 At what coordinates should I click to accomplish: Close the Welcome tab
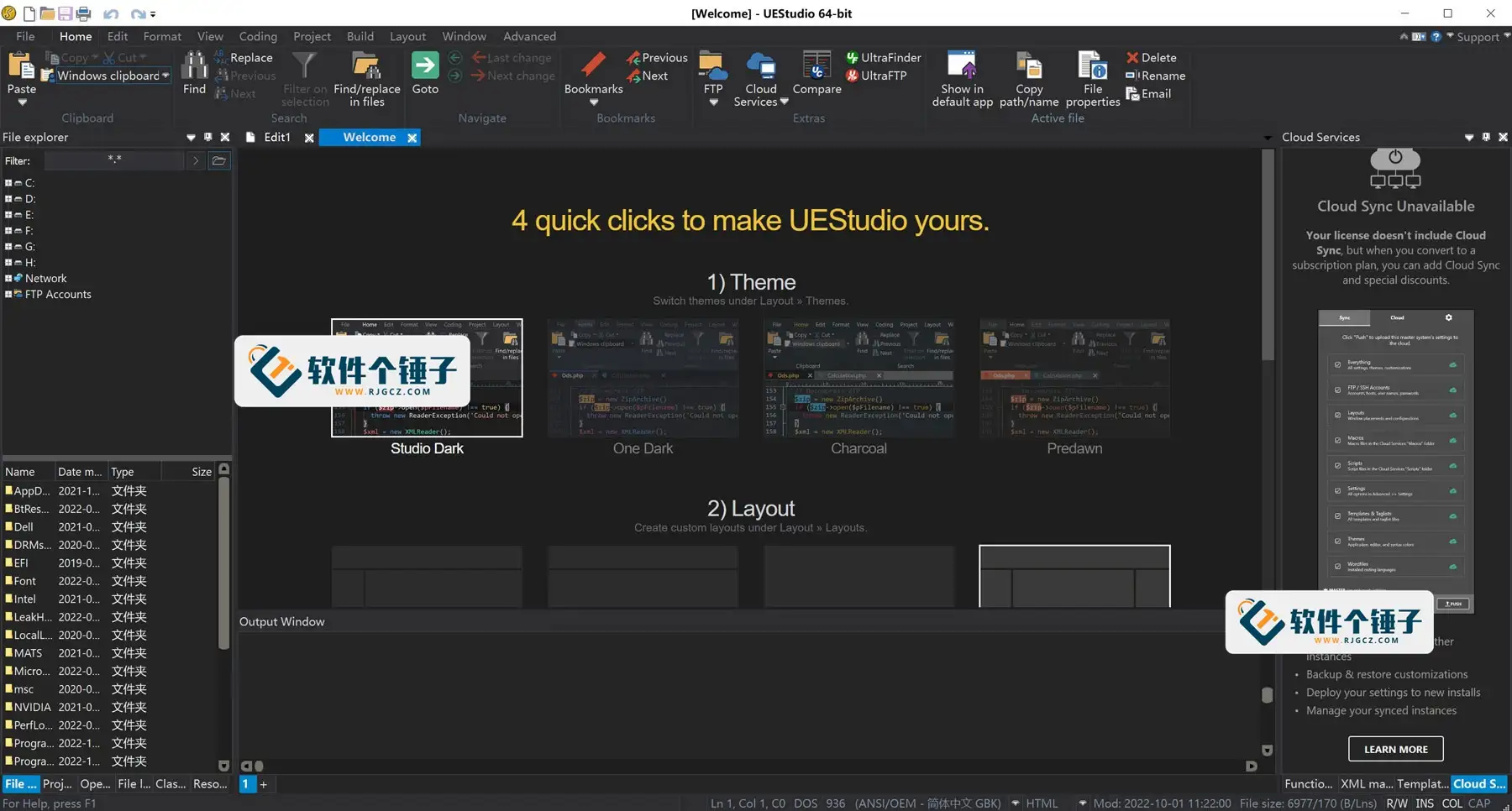[x=412, y=138]
